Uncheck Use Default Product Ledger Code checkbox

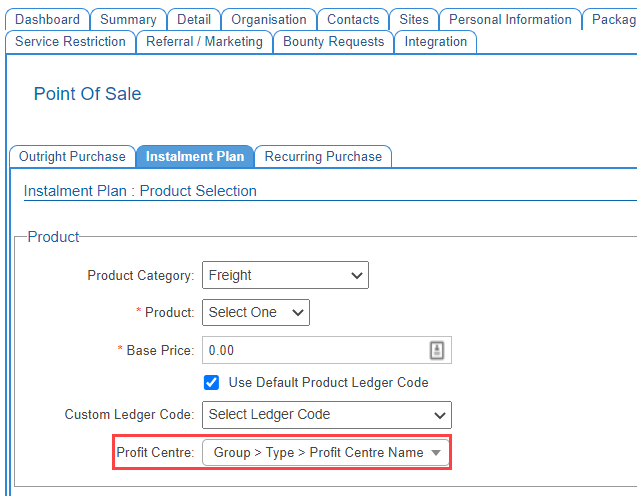pos(212,382)
